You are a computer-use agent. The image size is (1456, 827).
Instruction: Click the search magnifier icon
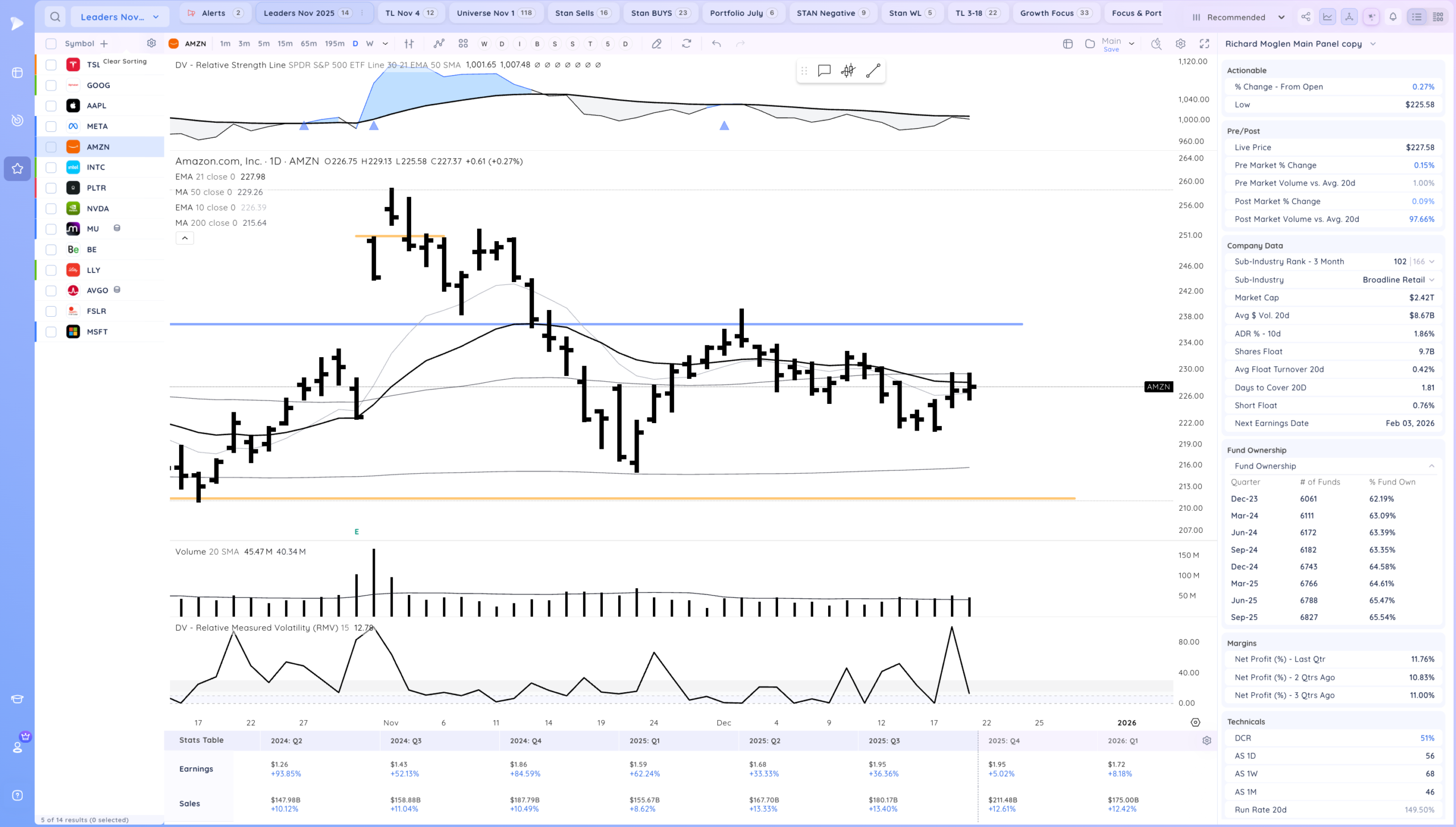click(x=55, y=16)
